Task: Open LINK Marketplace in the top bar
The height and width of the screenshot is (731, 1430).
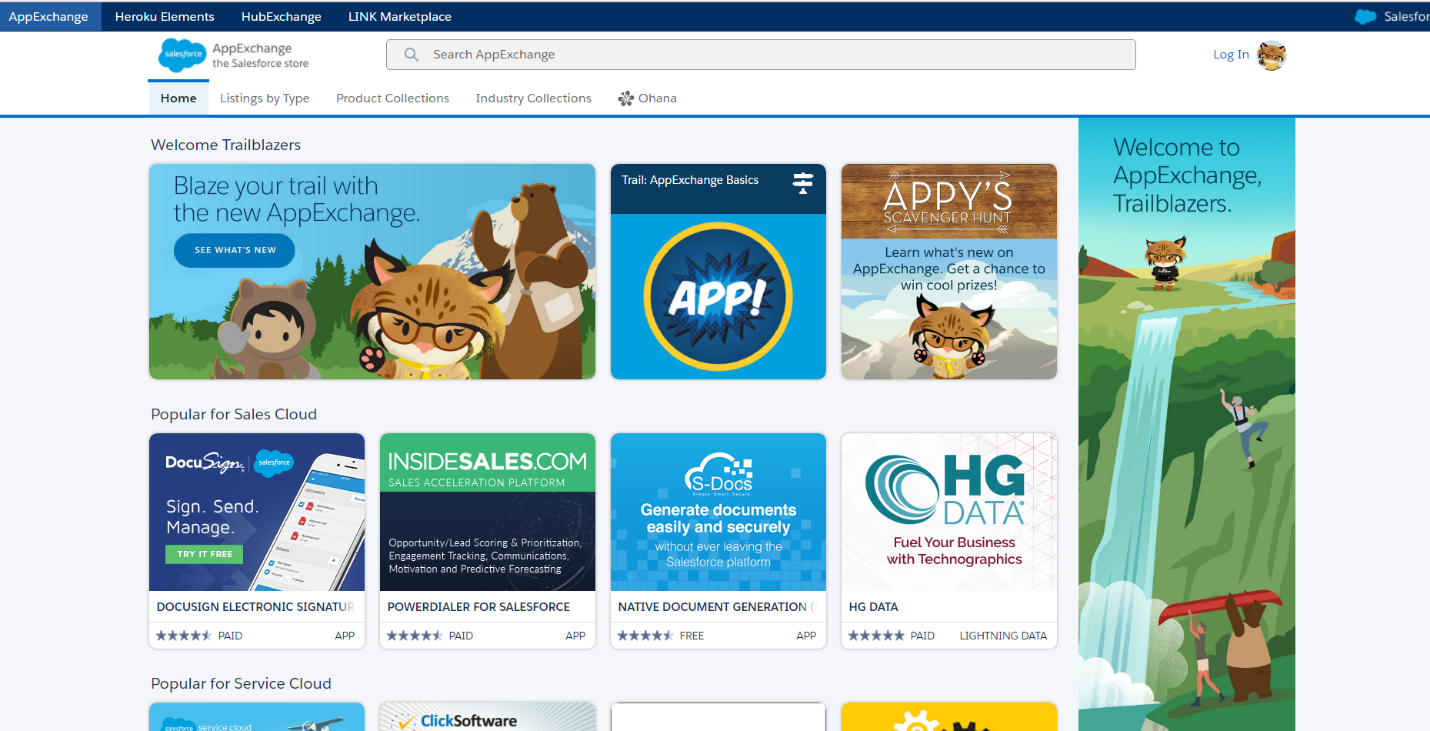Action: [400, 16]
